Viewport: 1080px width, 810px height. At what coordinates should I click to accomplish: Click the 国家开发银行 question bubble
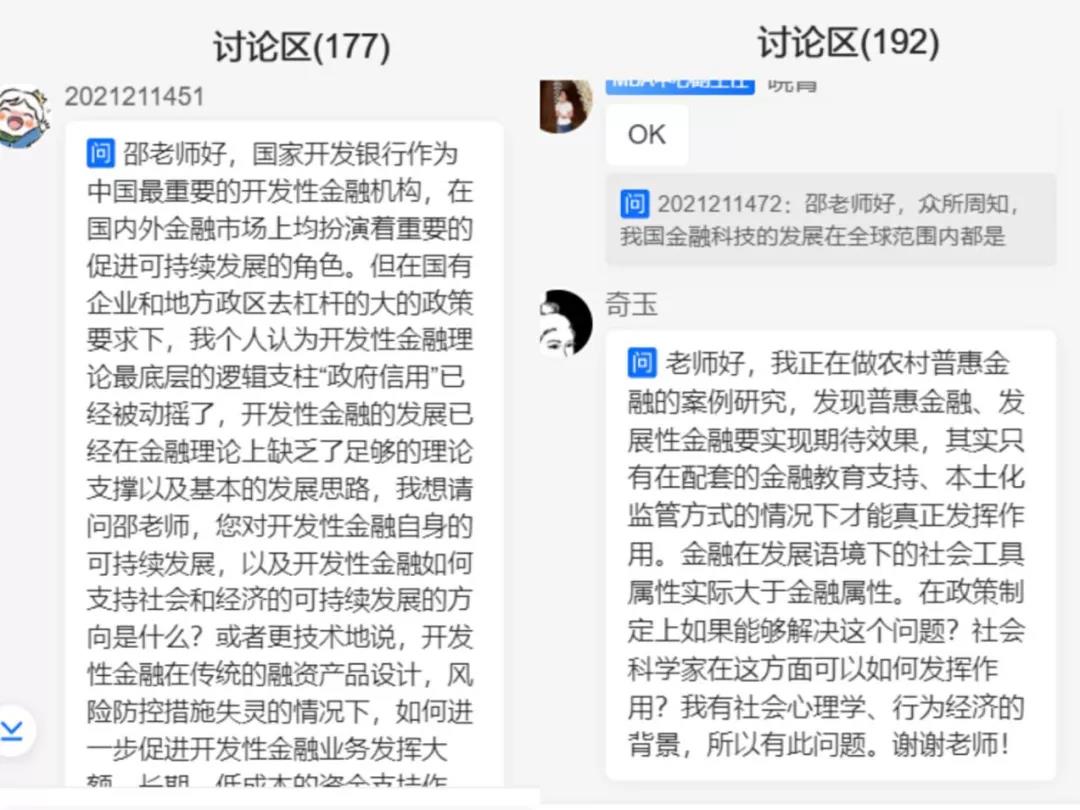(x=284, y=455)
